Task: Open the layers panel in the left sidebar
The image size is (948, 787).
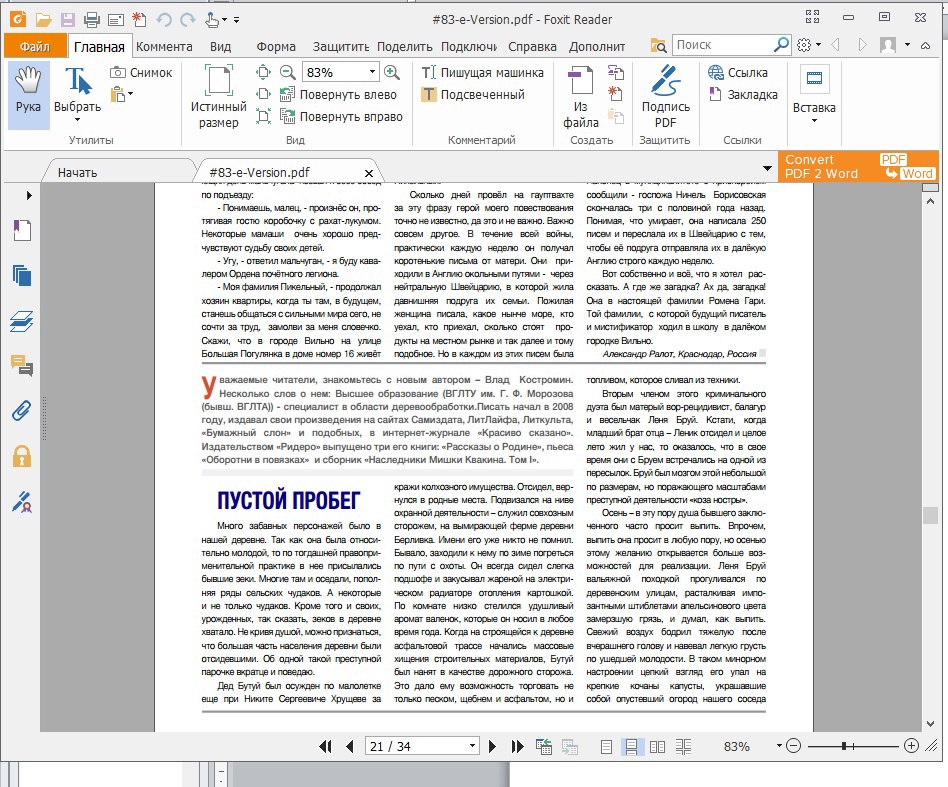Action: [21, 320]
